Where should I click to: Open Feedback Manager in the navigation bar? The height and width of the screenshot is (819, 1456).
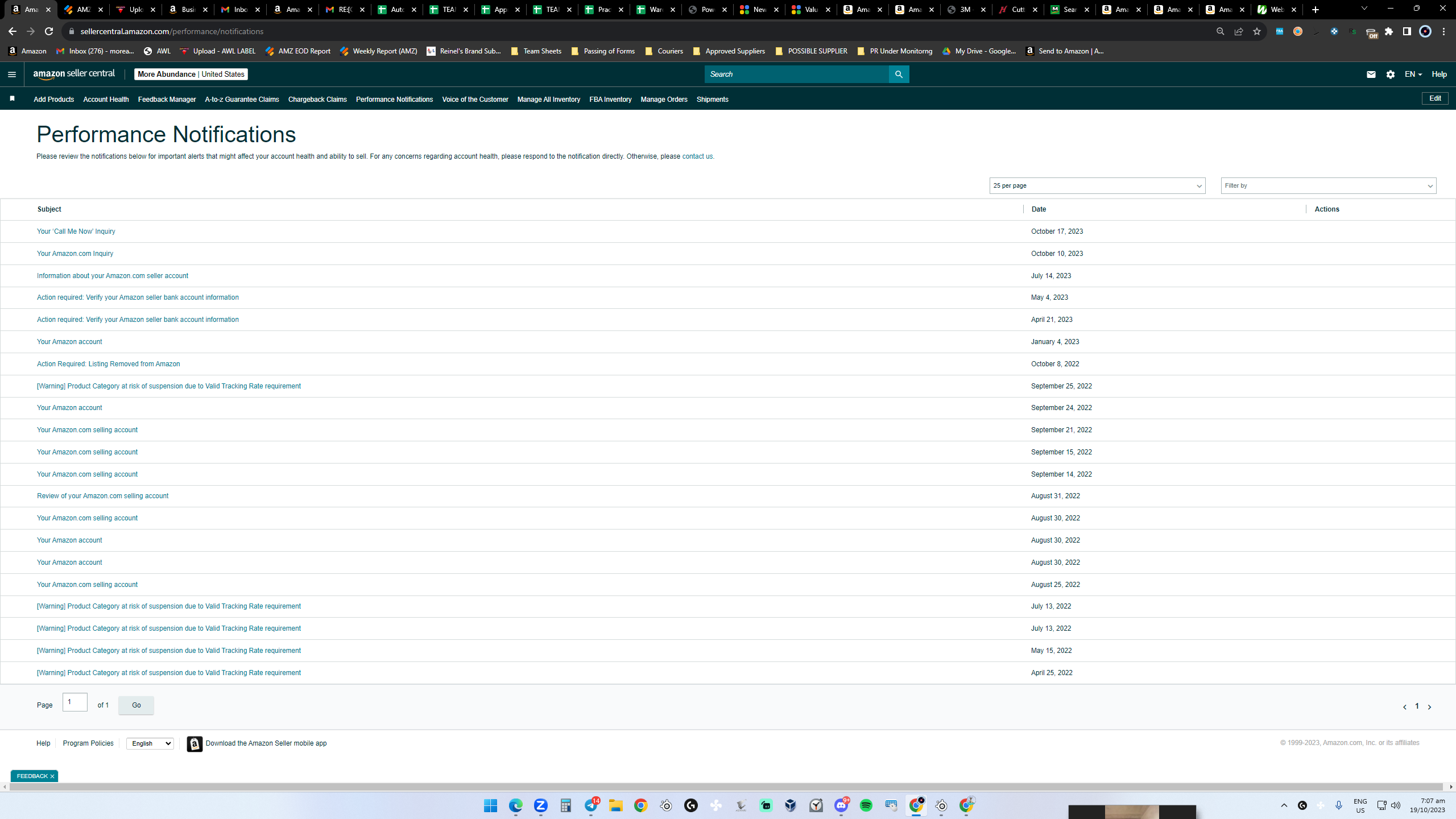167,100
